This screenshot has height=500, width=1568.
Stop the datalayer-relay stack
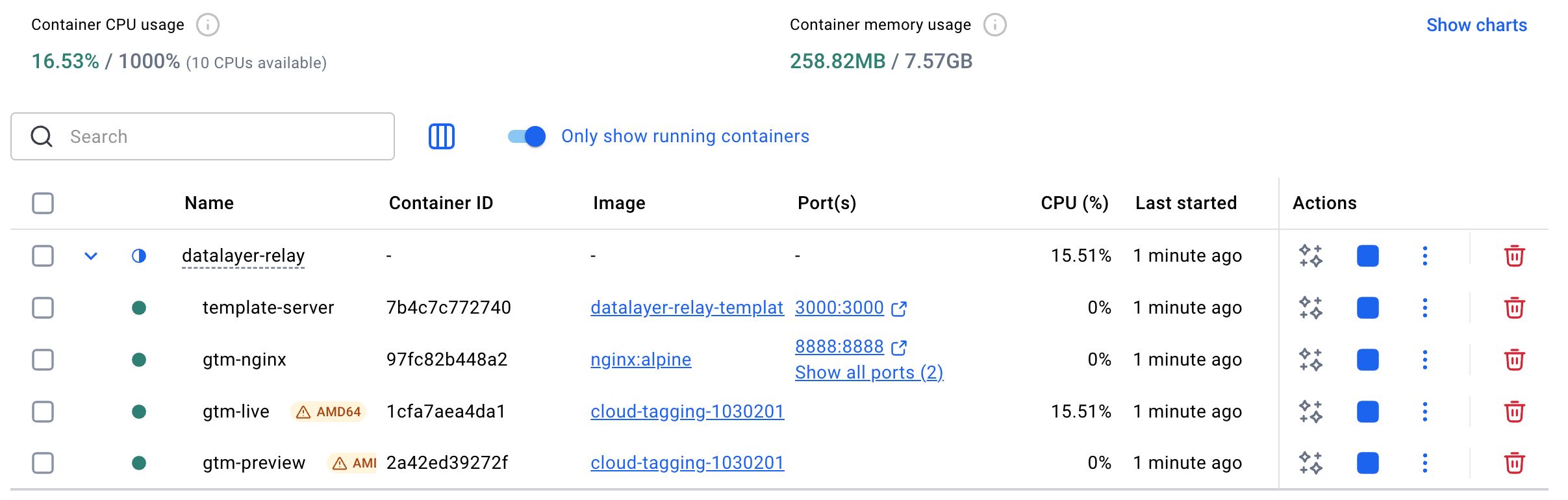[x=1367, y=256]
